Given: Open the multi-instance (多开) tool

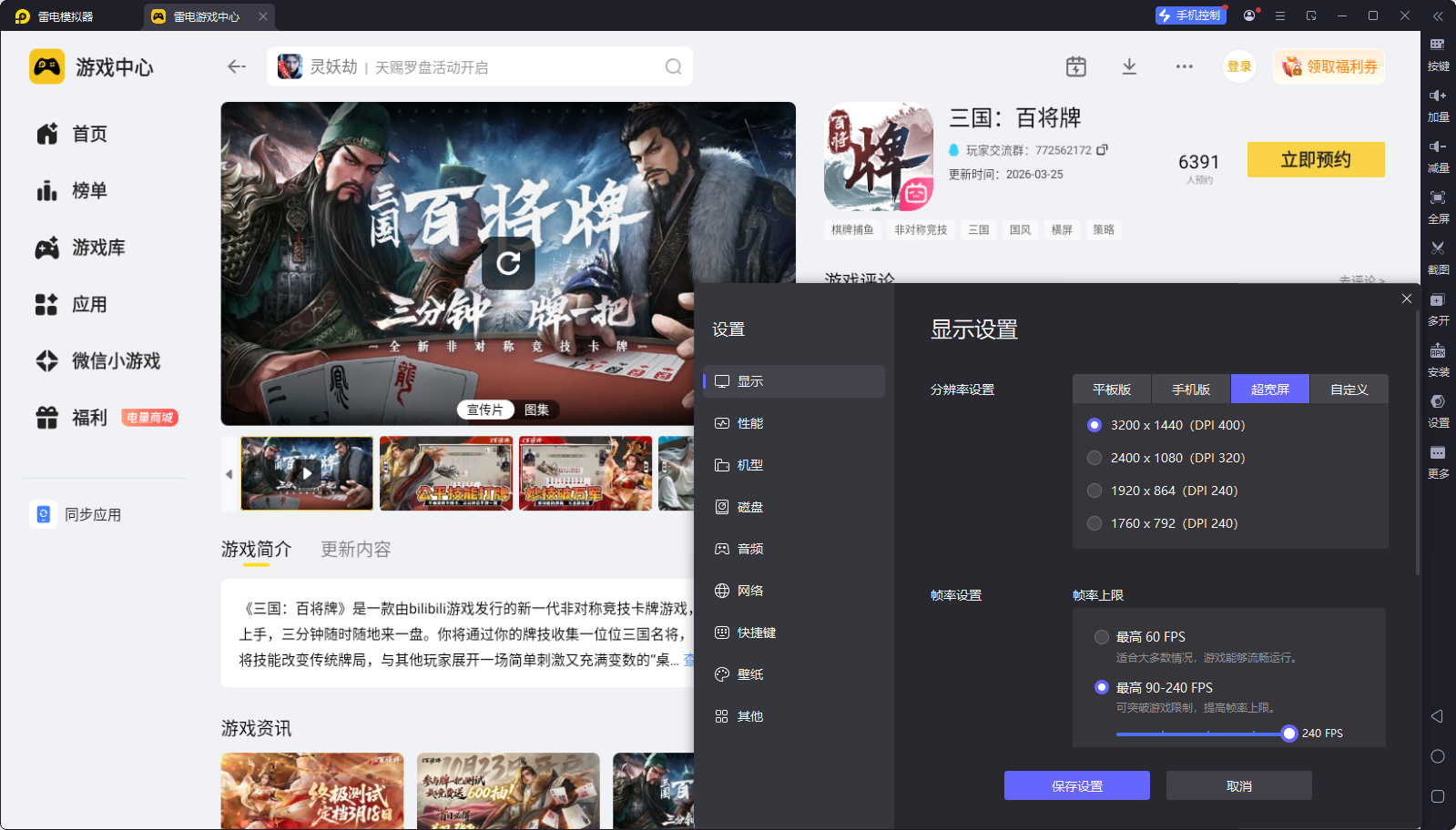Looking at the screenshot, I should pyautogui.click(x=1438, y=300).
